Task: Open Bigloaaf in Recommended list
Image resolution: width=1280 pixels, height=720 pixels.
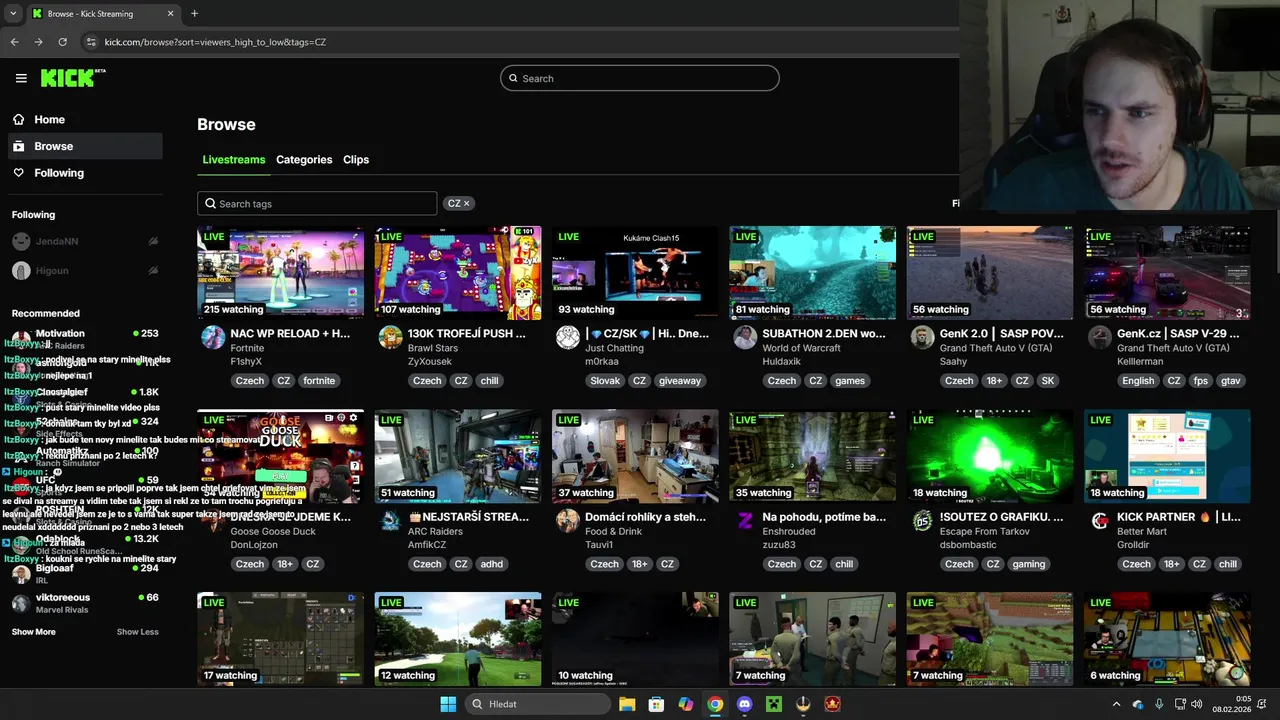Action: click(x=85, y=573)
